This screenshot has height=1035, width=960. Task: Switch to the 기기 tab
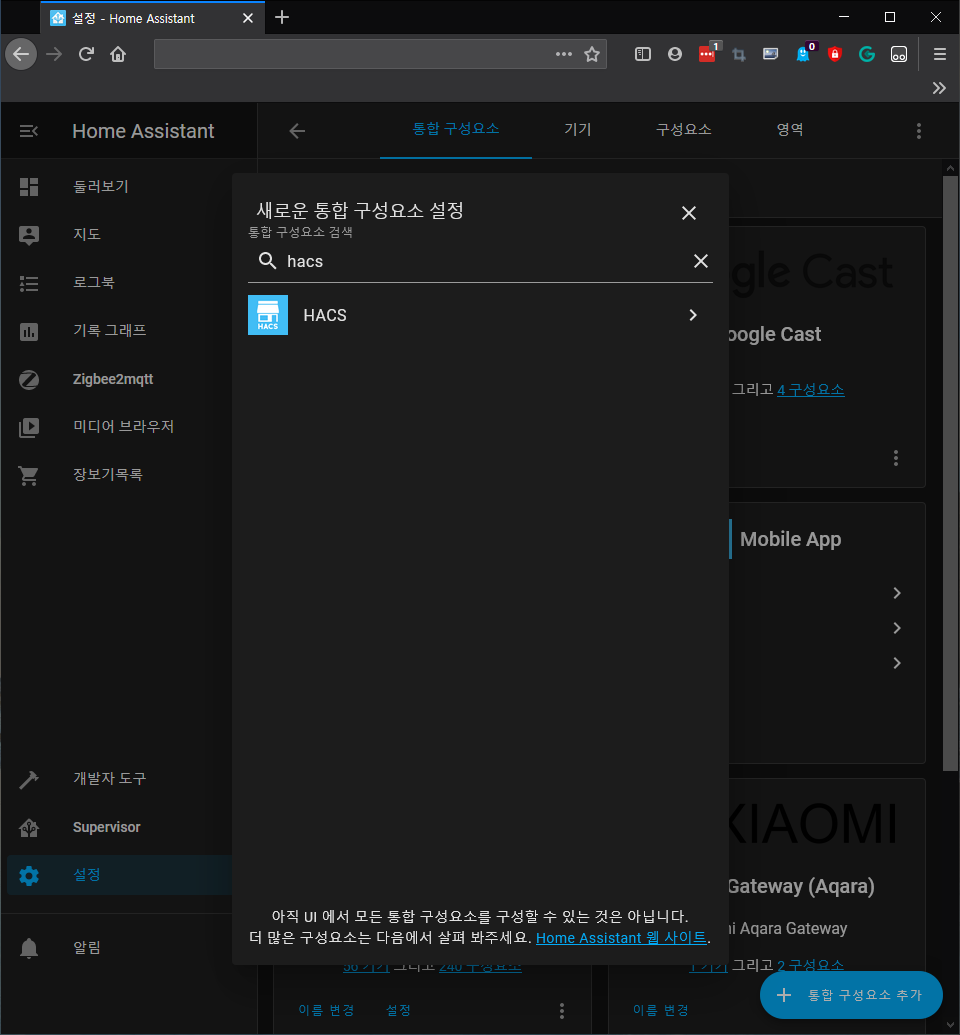(578, 129)
